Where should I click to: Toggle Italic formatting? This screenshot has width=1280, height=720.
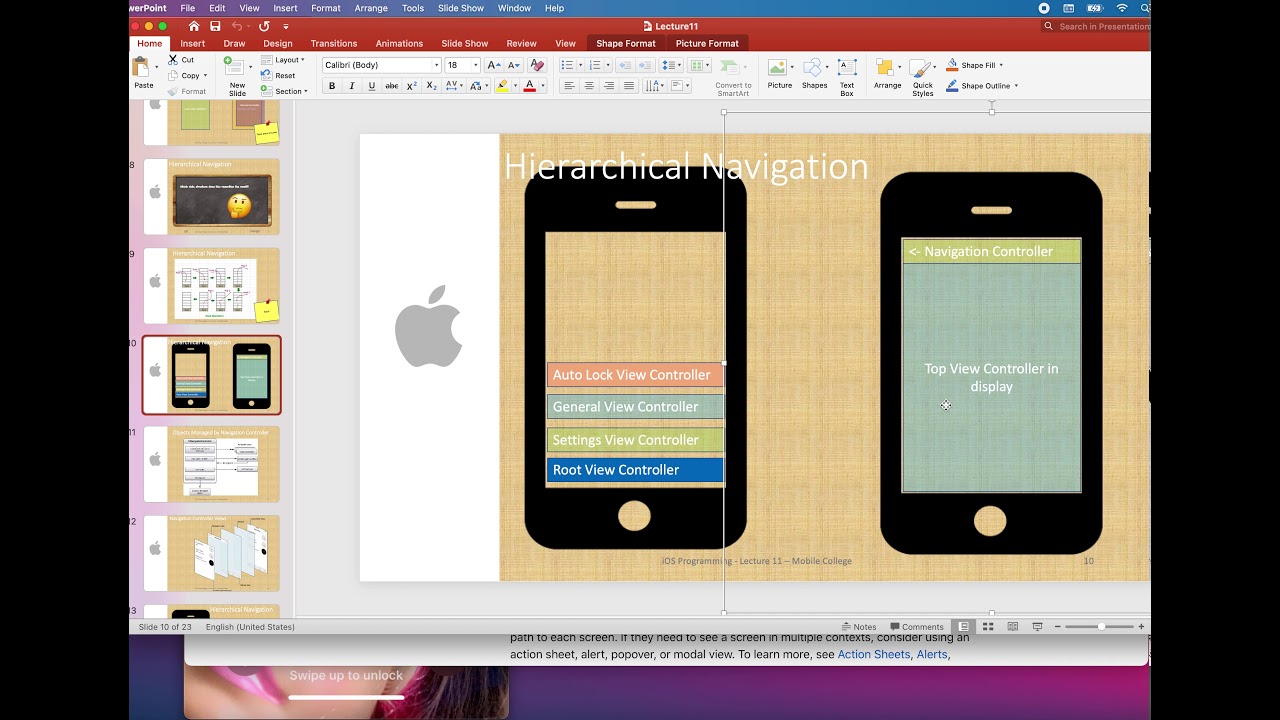351,86
